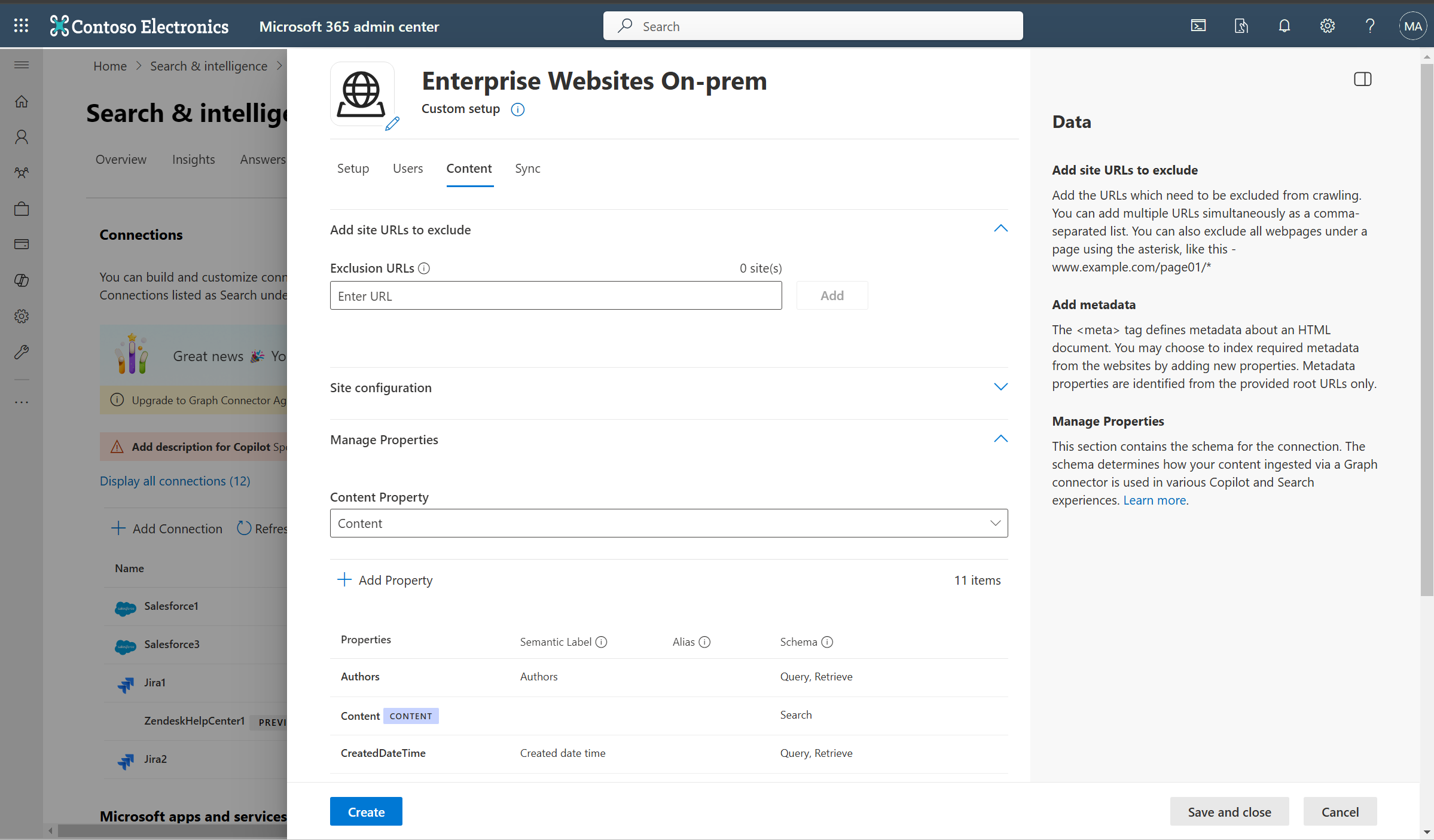Screen dimensions: 1434x840
Task: Open Help via the question mark icon
Action: click(1370, 26)
